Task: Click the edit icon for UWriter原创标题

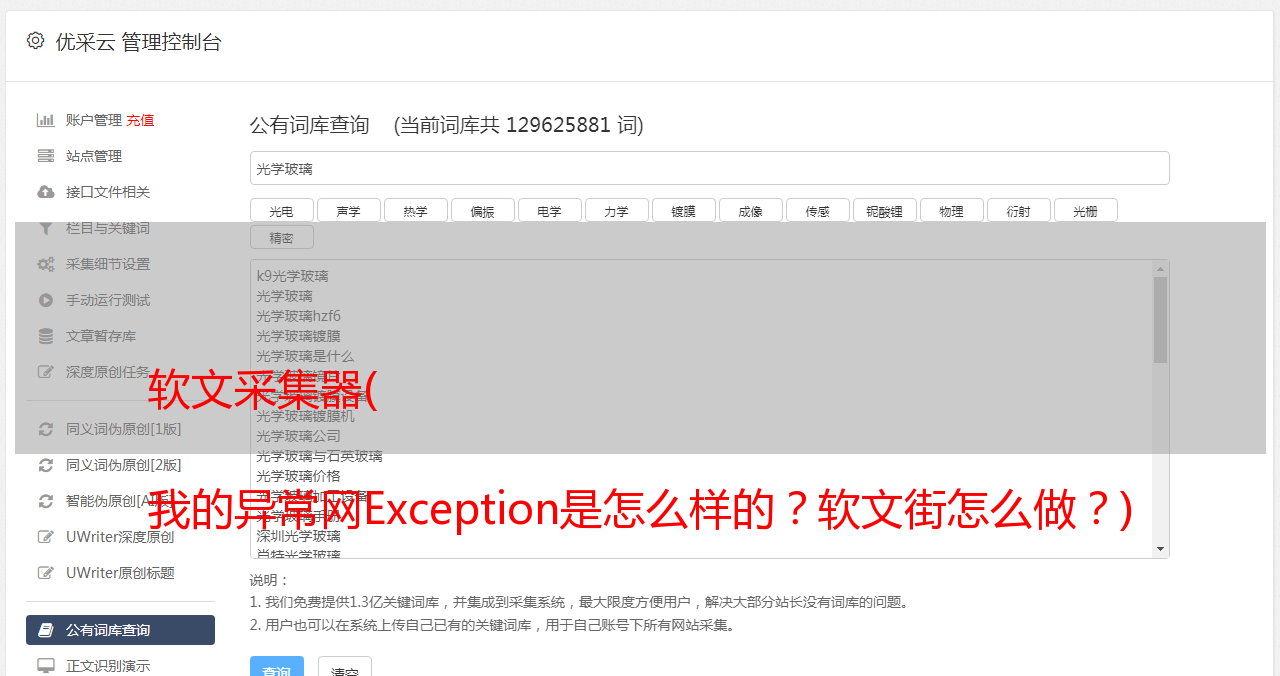Action: [x=46, y=573]
